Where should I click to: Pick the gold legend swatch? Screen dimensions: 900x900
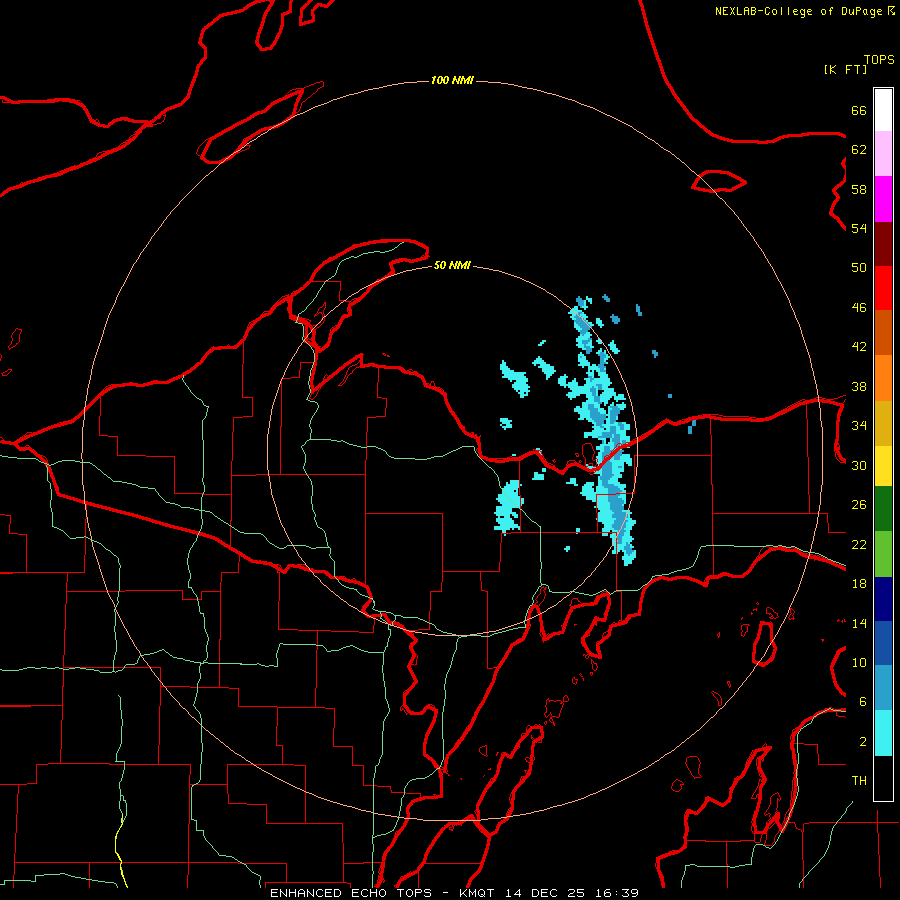tap(883, 423)
